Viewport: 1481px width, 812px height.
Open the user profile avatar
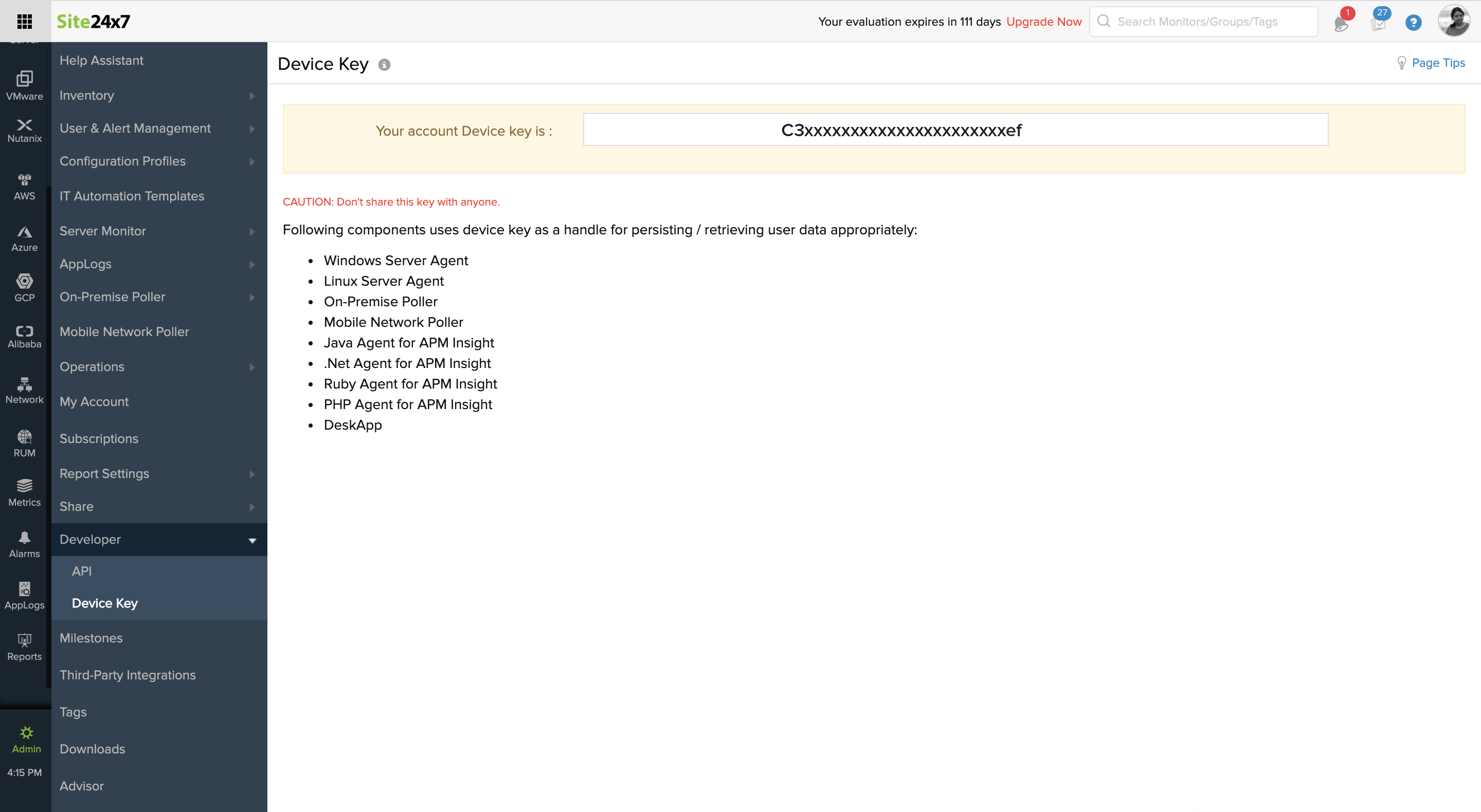point(1453,21)
